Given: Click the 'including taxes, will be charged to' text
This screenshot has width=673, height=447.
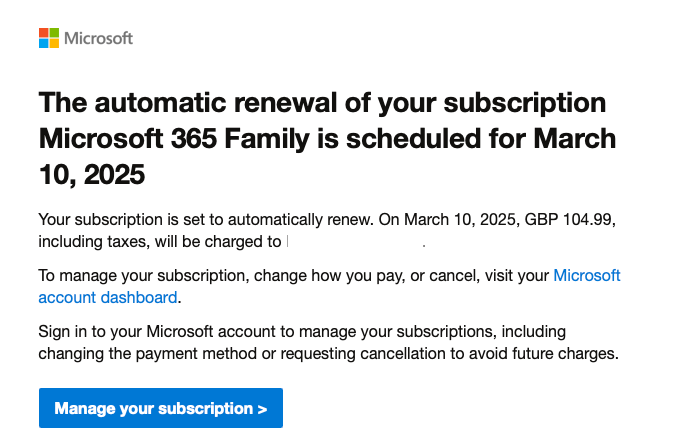Looking at the screenshot, I should pyautogui.click(x=160, y=242).
